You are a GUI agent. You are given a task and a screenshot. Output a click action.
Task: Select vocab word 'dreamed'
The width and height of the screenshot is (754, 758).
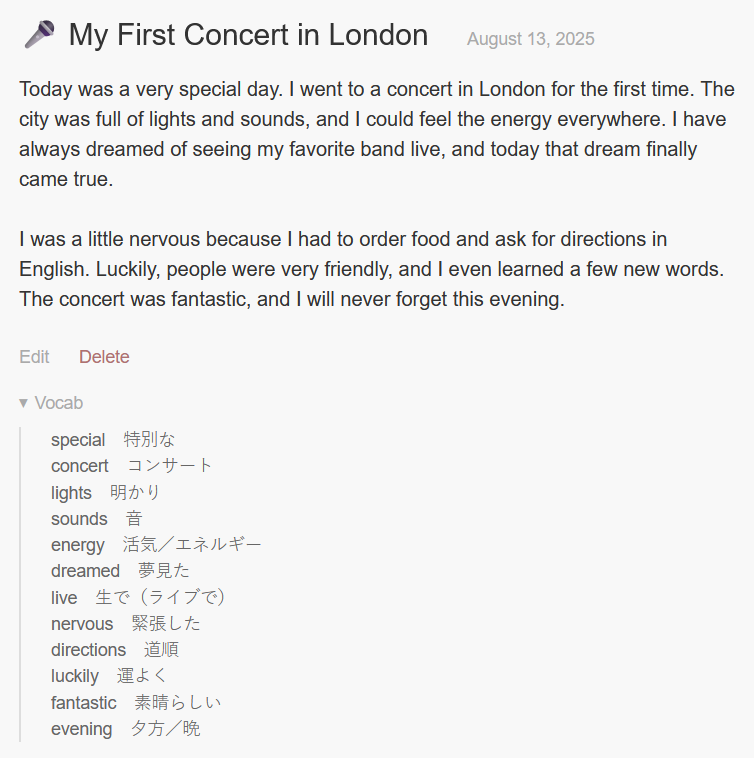click(86, 571)
